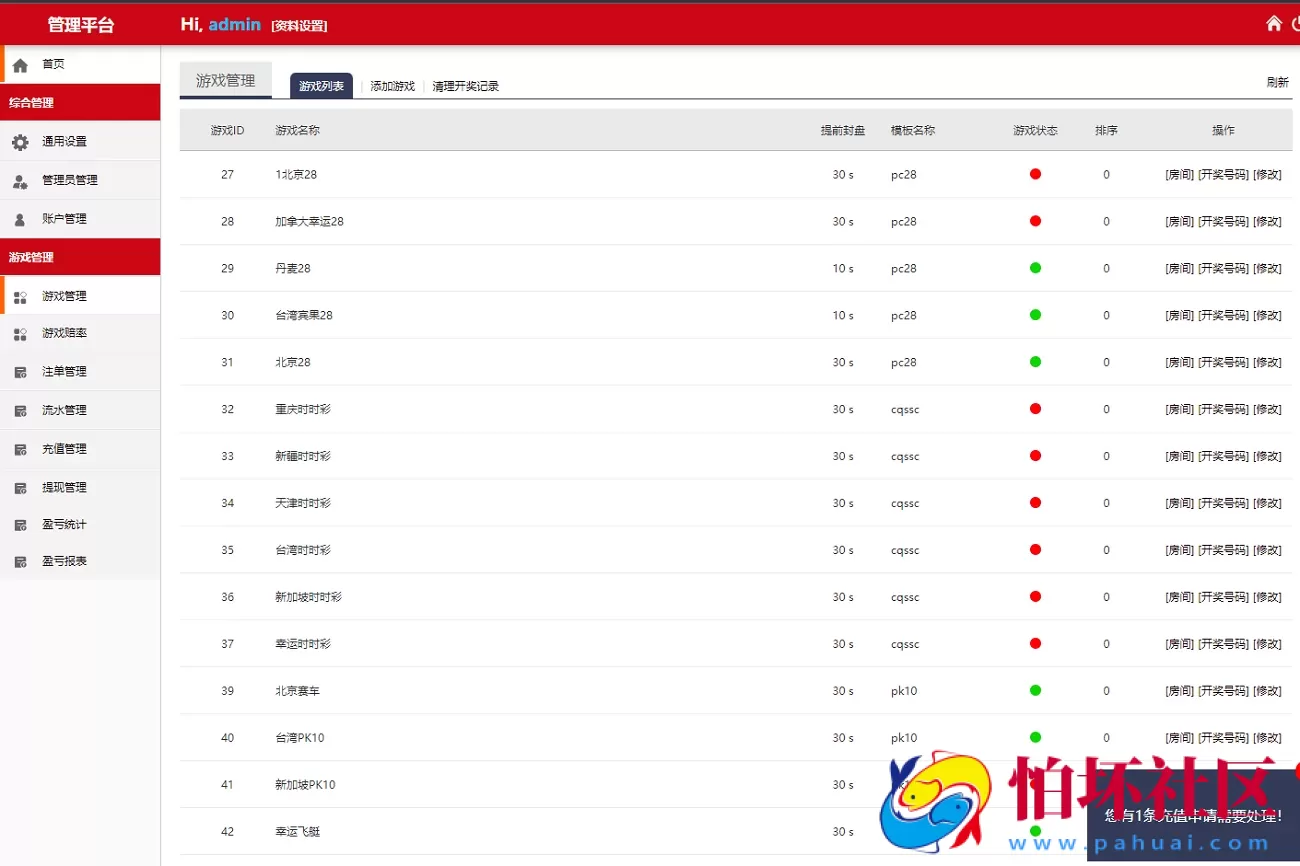Switch to the 添加游戏 tab
Image resolution: width=1300 pixels, height=866 pixels.
[x=392, y=87]
